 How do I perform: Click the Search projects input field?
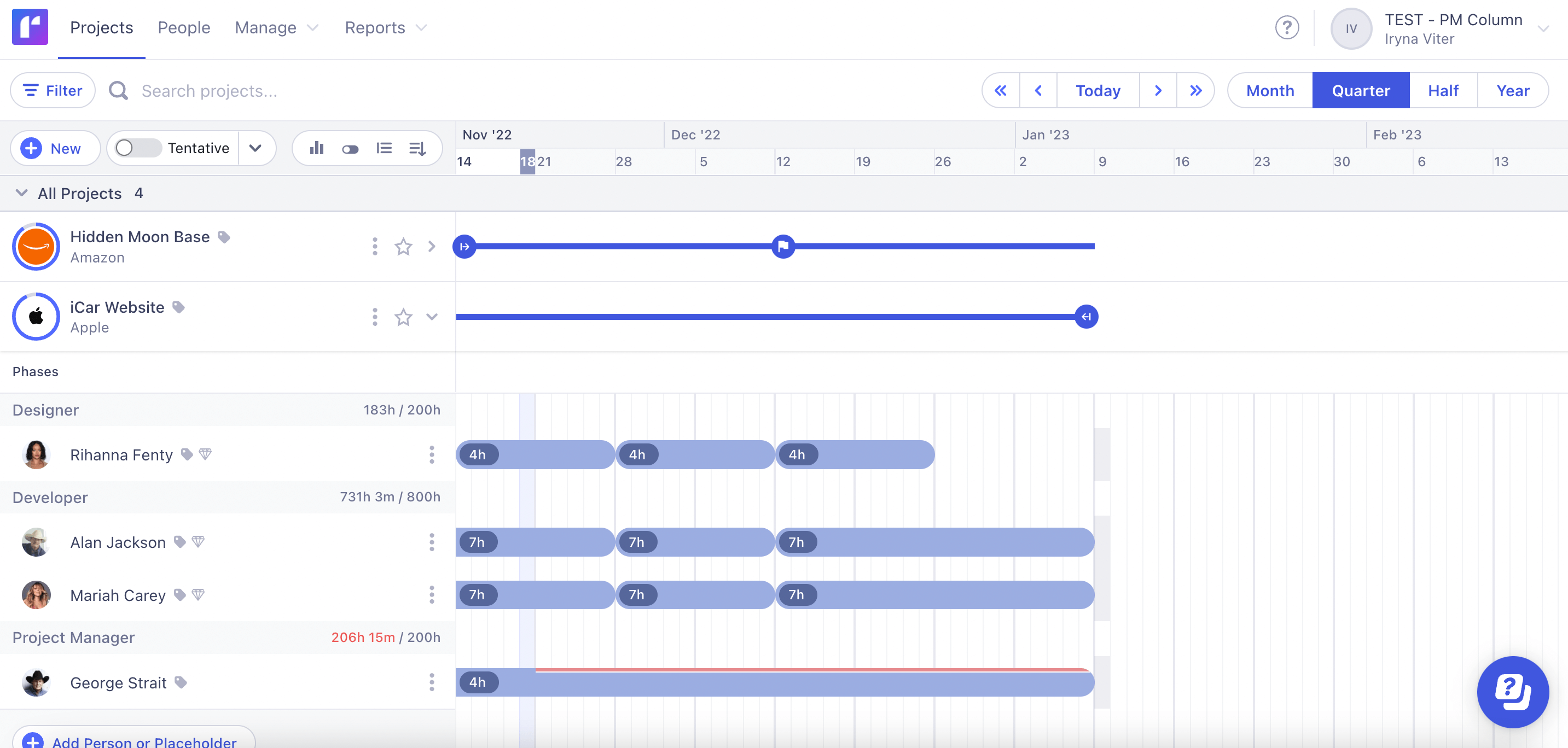tap(210, 91)
